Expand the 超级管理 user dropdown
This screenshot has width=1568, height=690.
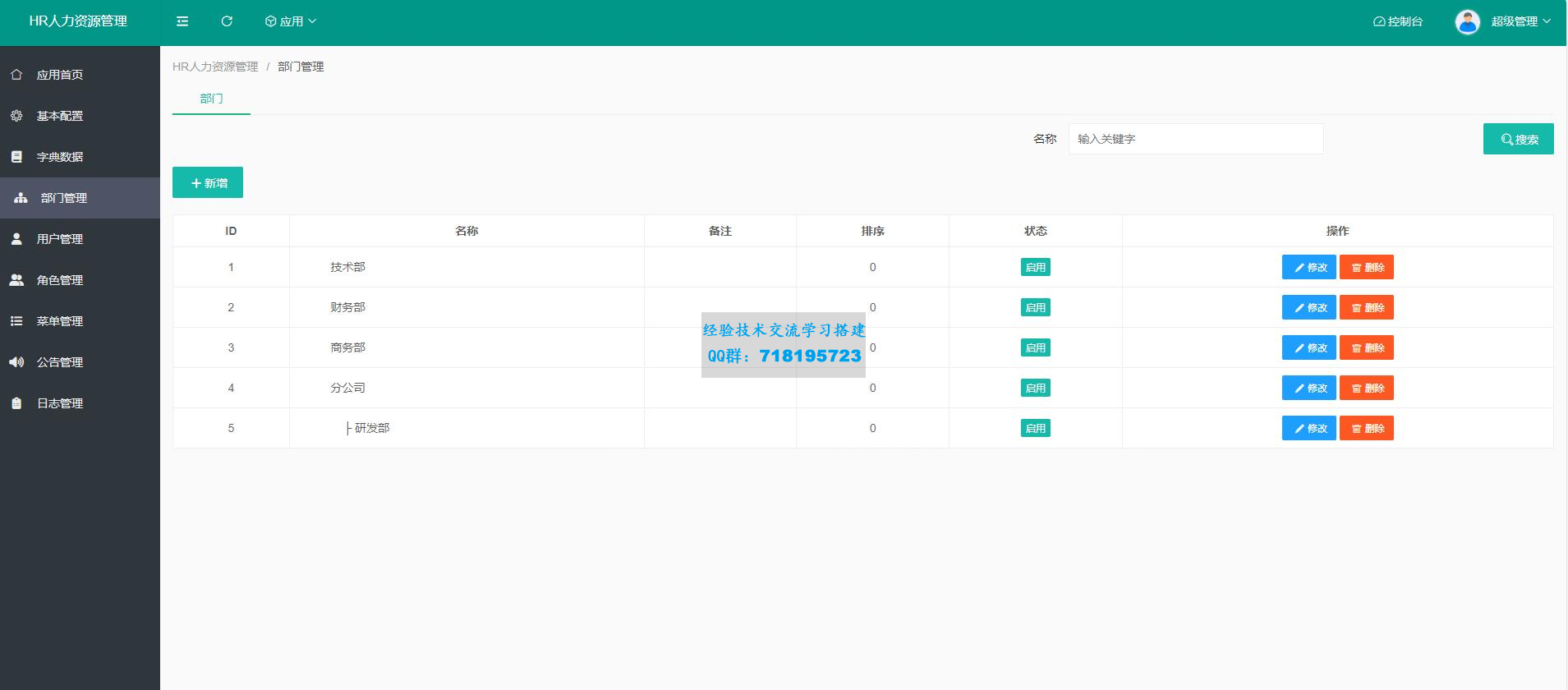(x=1520, y=21)
